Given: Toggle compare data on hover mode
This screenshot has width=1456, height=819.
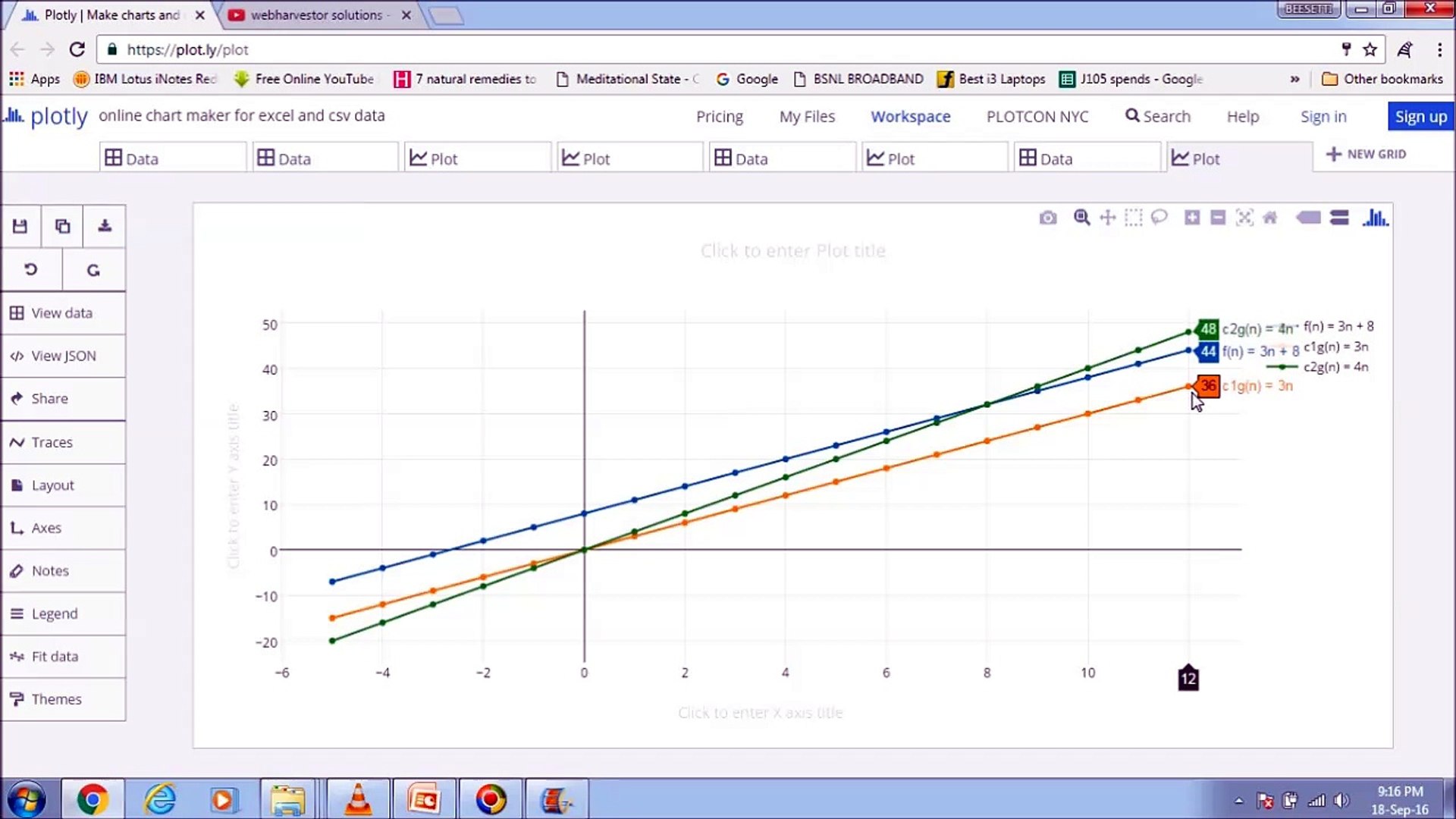Looking at the screenshot, I should point(1340,218).
